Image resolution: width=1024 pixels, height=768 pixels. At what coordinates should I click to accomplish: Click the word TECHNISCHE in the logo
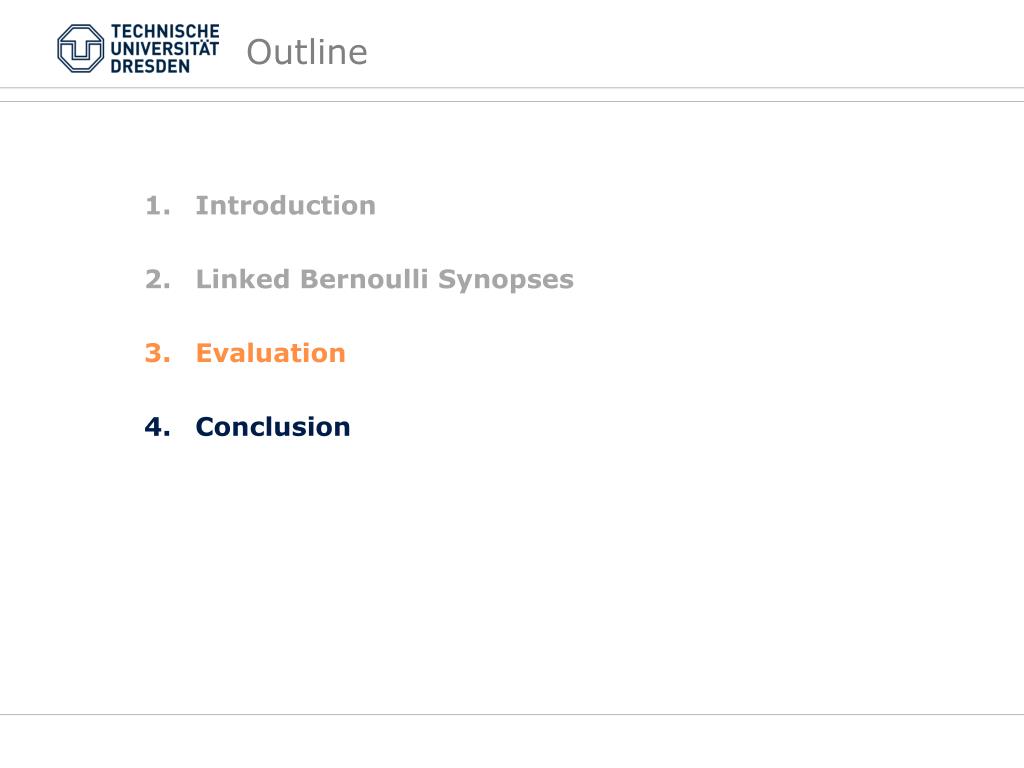click(x=165, y=31)
